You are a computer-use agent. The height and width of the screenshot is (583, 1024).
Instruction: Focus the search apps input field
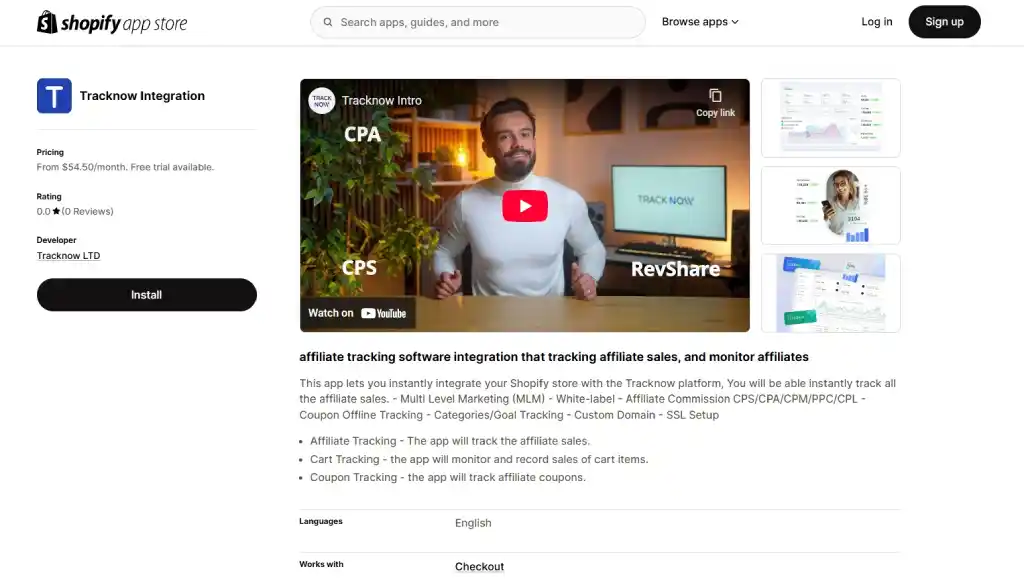coord(478,22)
